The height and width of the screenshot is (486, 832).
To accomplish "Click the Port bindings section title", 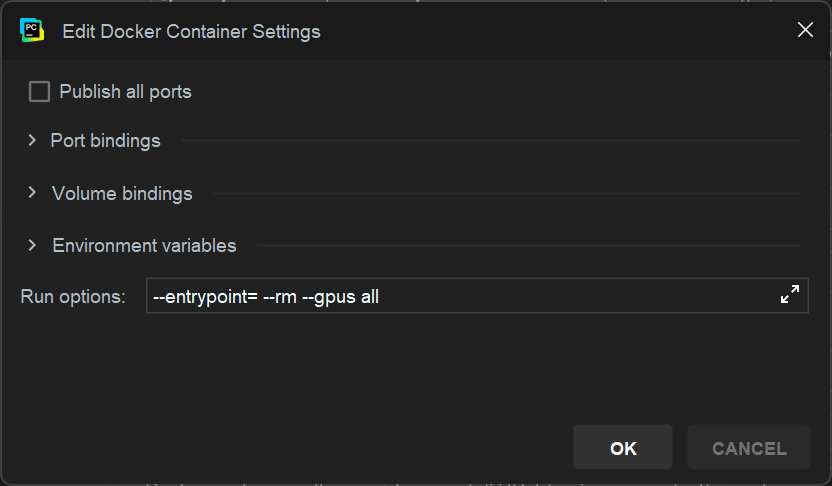I will [105, 141].
